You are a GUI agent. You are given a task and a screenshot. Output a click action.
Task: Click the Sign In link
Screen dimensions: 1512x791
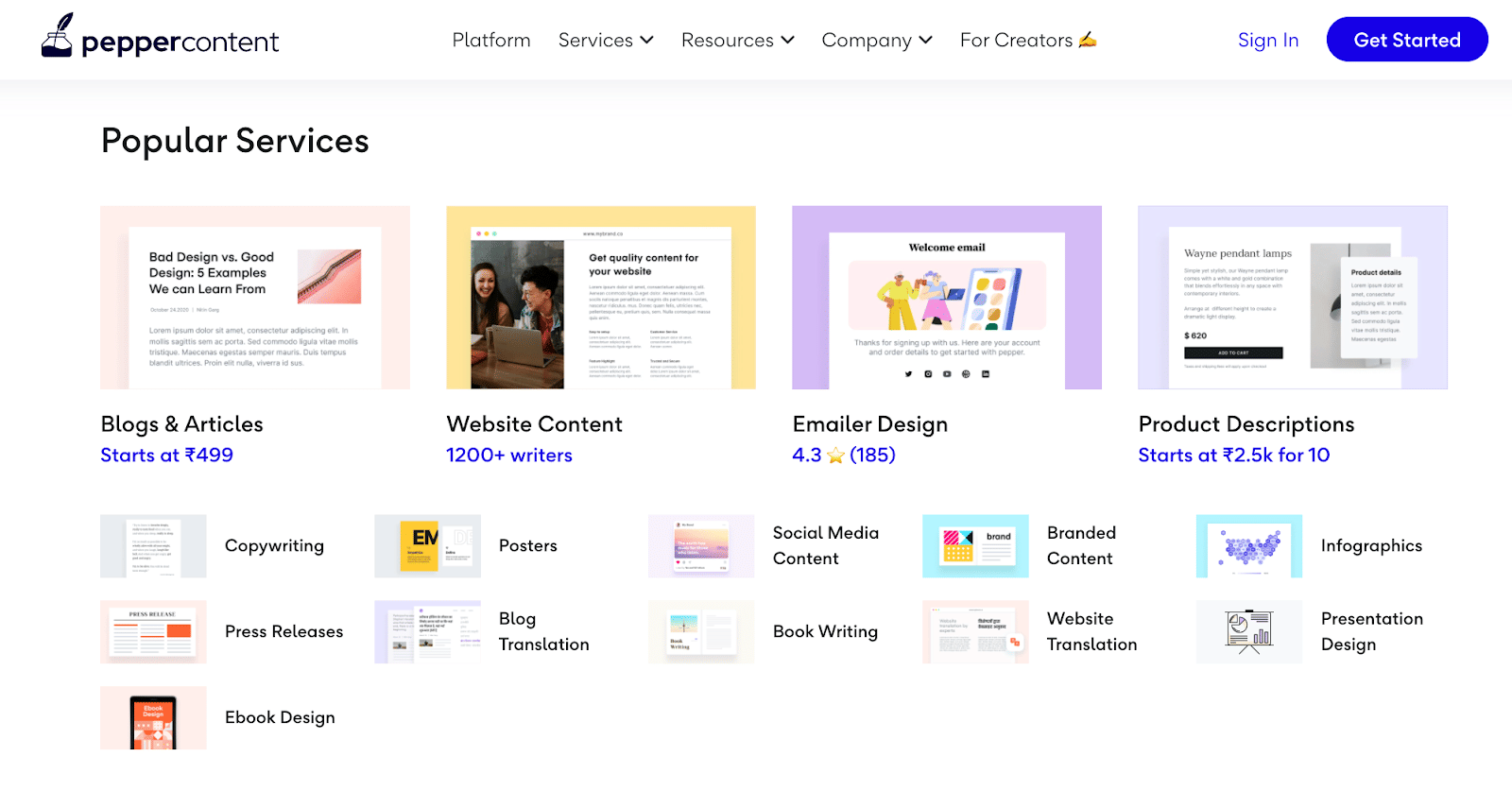click(x=1267, y=41)
